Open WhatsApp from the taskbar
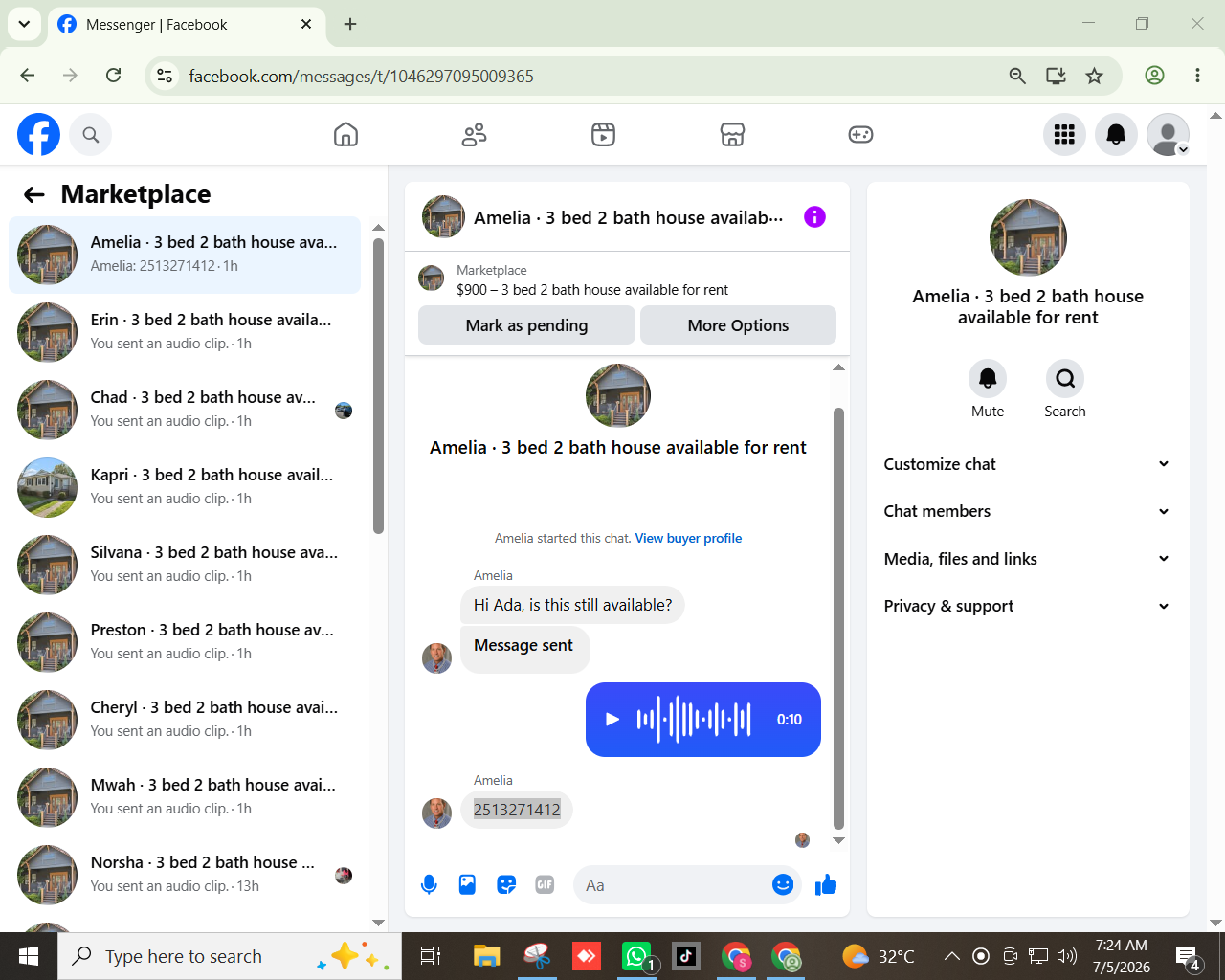Screen dimensions: 1225x980 (x=636, y=956)
